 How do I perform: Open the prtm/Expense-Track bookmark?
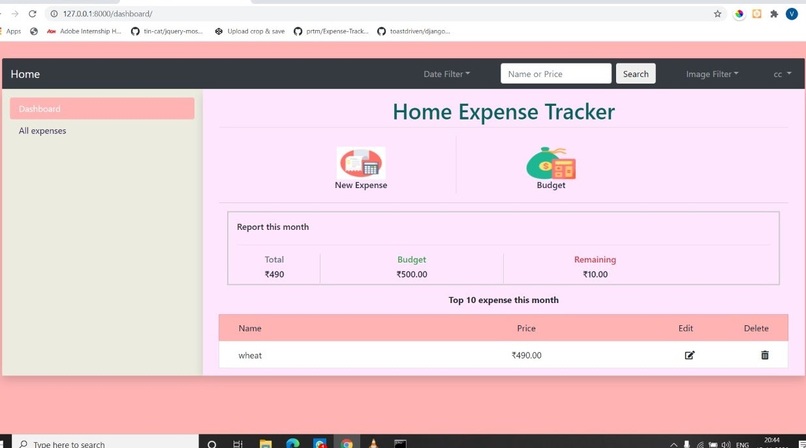coord(332,31)
